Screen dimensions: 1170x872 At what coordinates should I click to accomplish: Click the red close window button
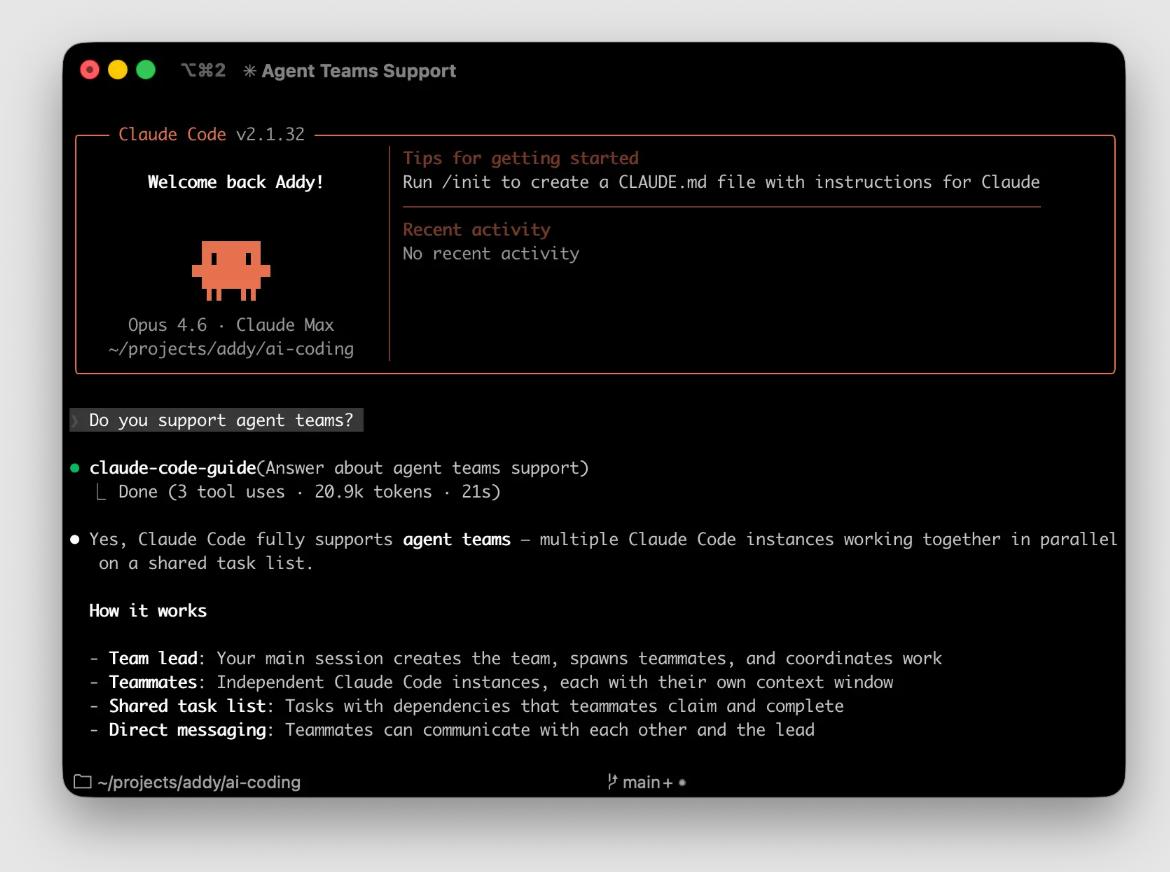(x=90, y=70)
